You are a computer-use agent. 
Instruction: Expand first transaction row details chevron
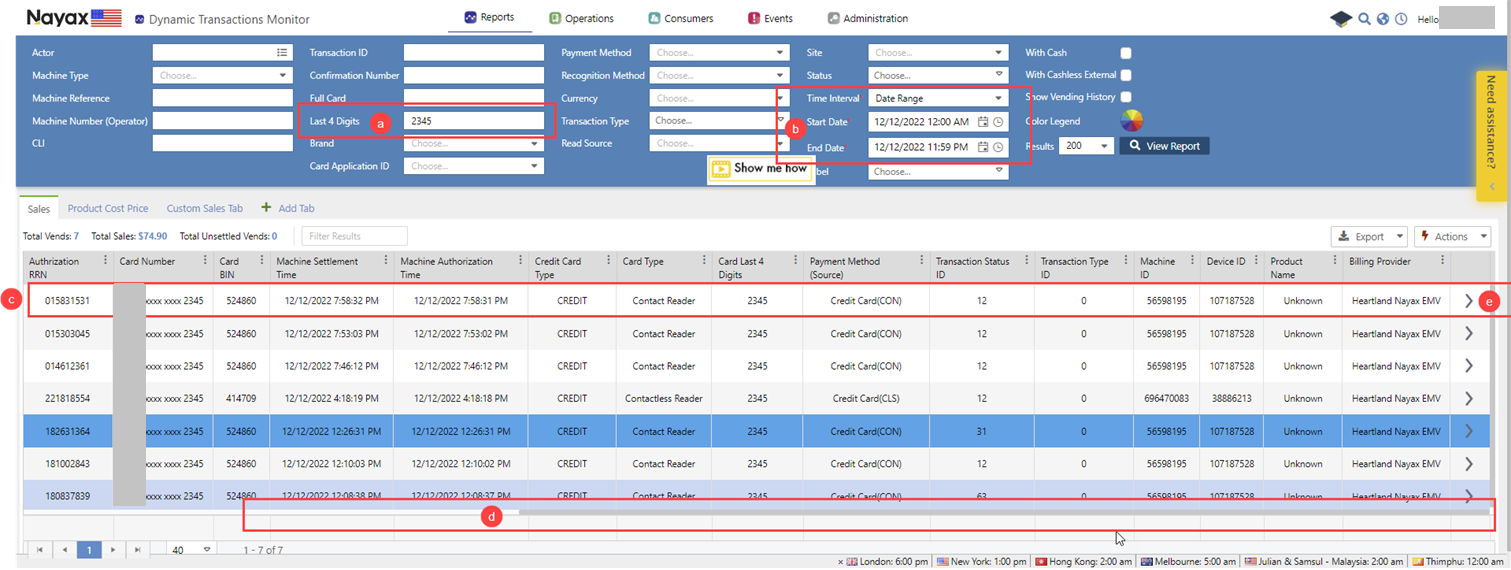[x=1468, y=301]
